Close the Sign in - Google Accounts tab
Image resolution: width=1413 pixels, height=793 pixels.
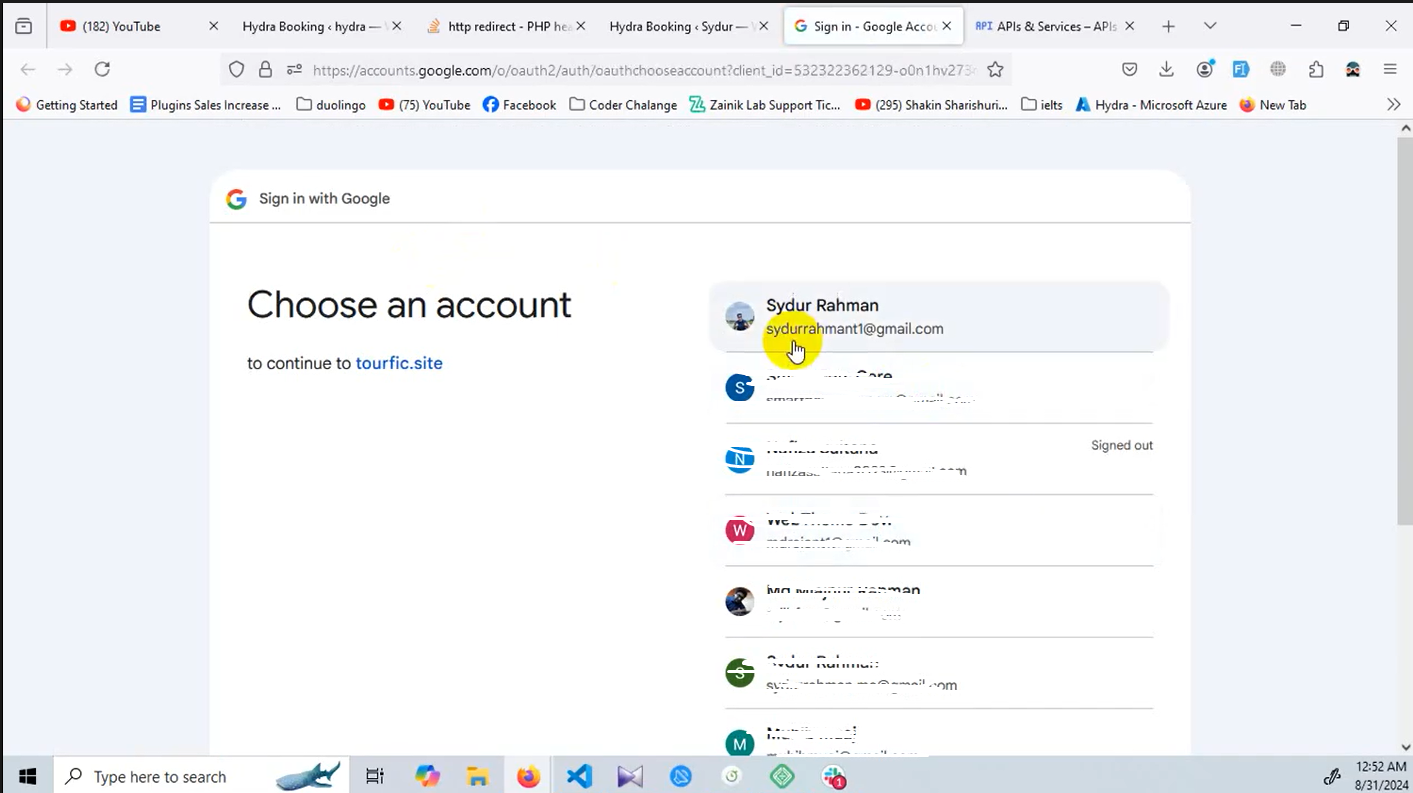(946, 27)
